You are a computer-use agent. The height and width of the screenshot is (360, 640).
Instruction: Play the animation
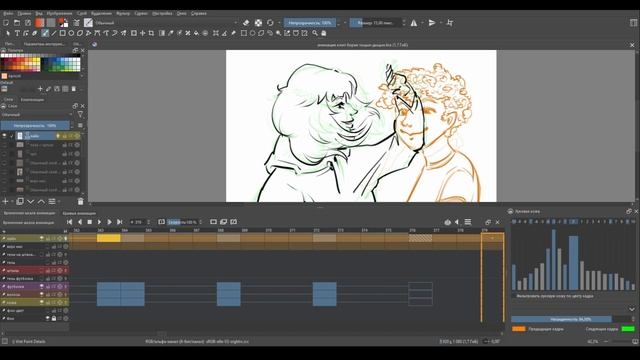[99, 222]
